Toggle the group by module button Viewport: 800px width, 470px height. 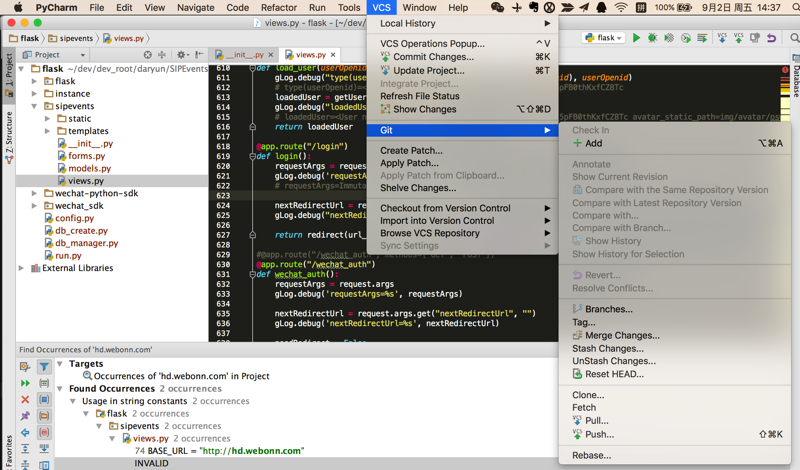coord(44,399)
